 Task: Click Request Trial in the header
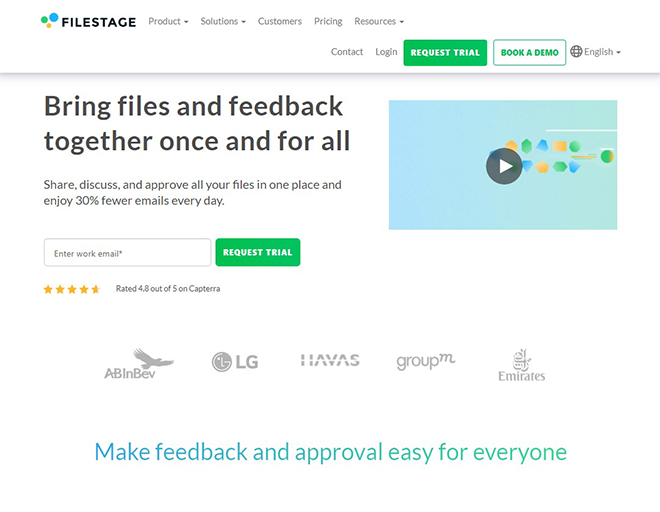tap(445, 53)
